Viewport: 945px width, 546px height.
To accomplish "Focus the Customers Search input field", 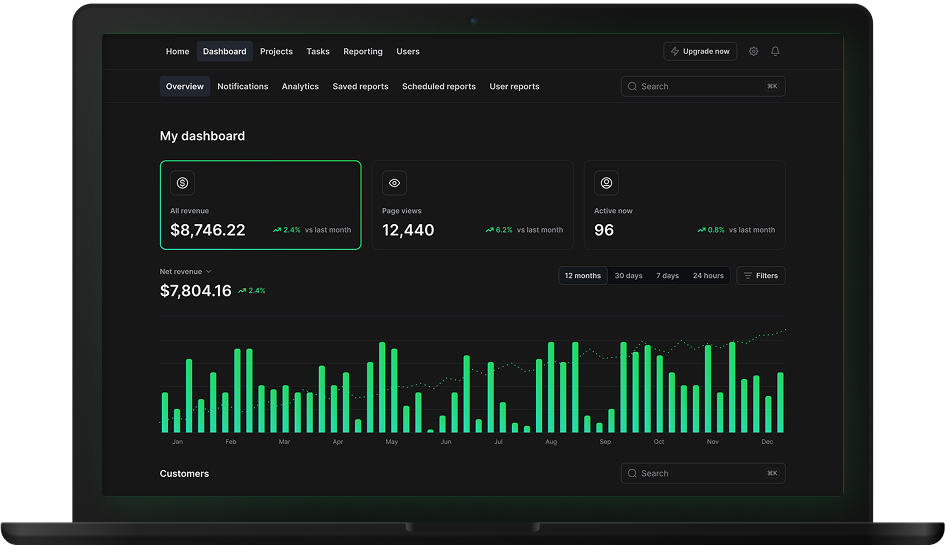I will coord(703,473).
